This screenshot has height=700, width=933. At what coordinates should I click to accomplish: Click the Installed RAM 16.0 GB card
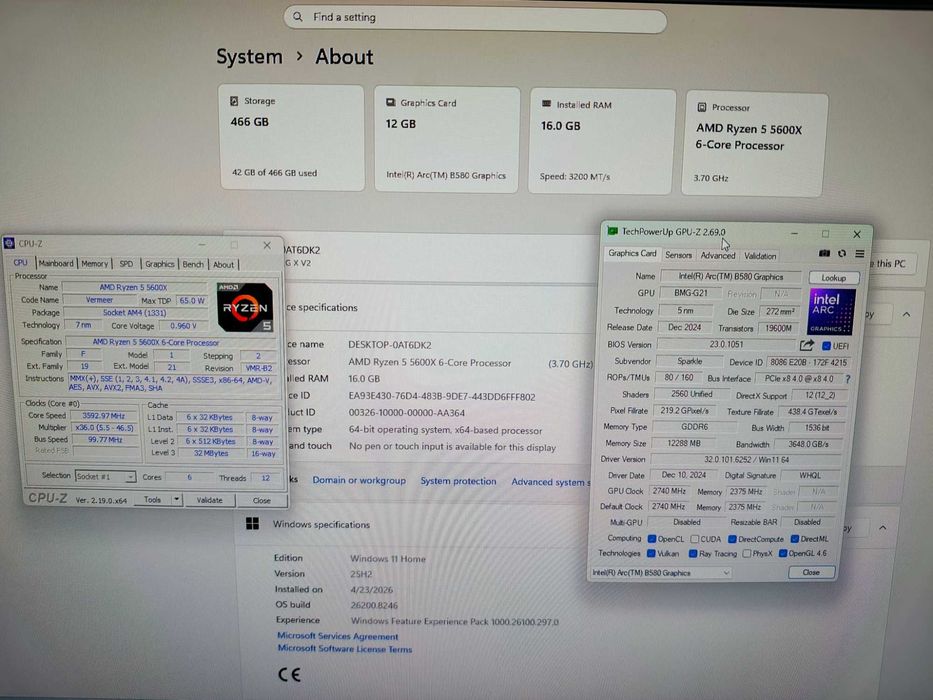click(x=602, y=141)
